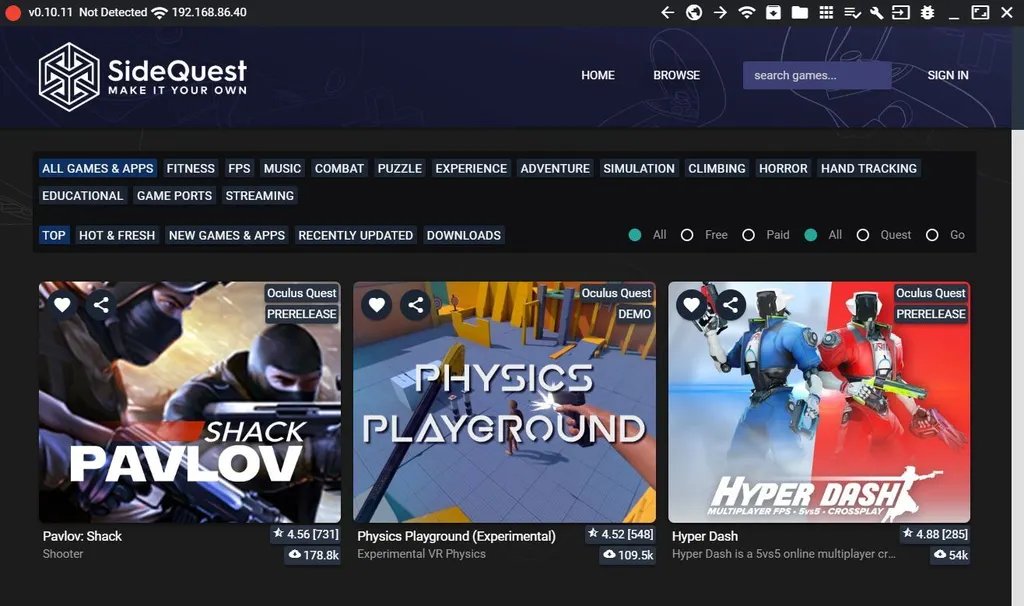Open the installed apps grid icon
The image size is (1024, 606).
[825, 12]
